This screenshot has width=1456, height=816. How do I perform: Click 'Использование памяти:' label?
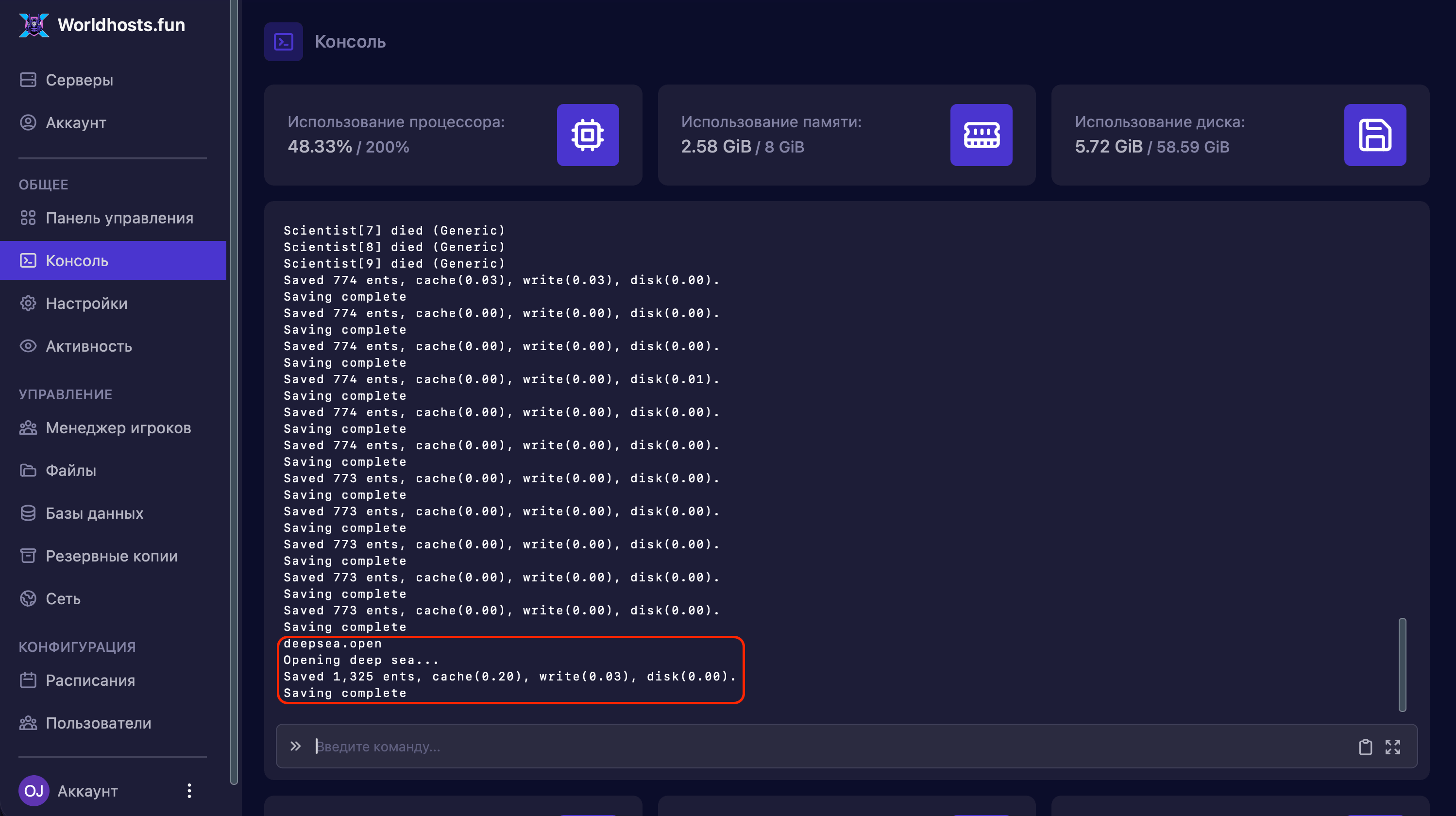[x=772, y=122]
